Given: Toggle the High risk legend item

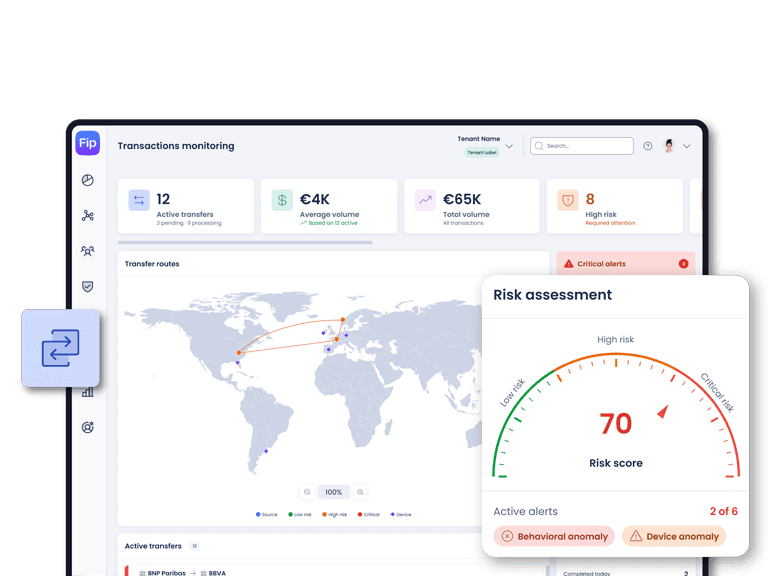Looking at the screenshot, I should [335, 514].
